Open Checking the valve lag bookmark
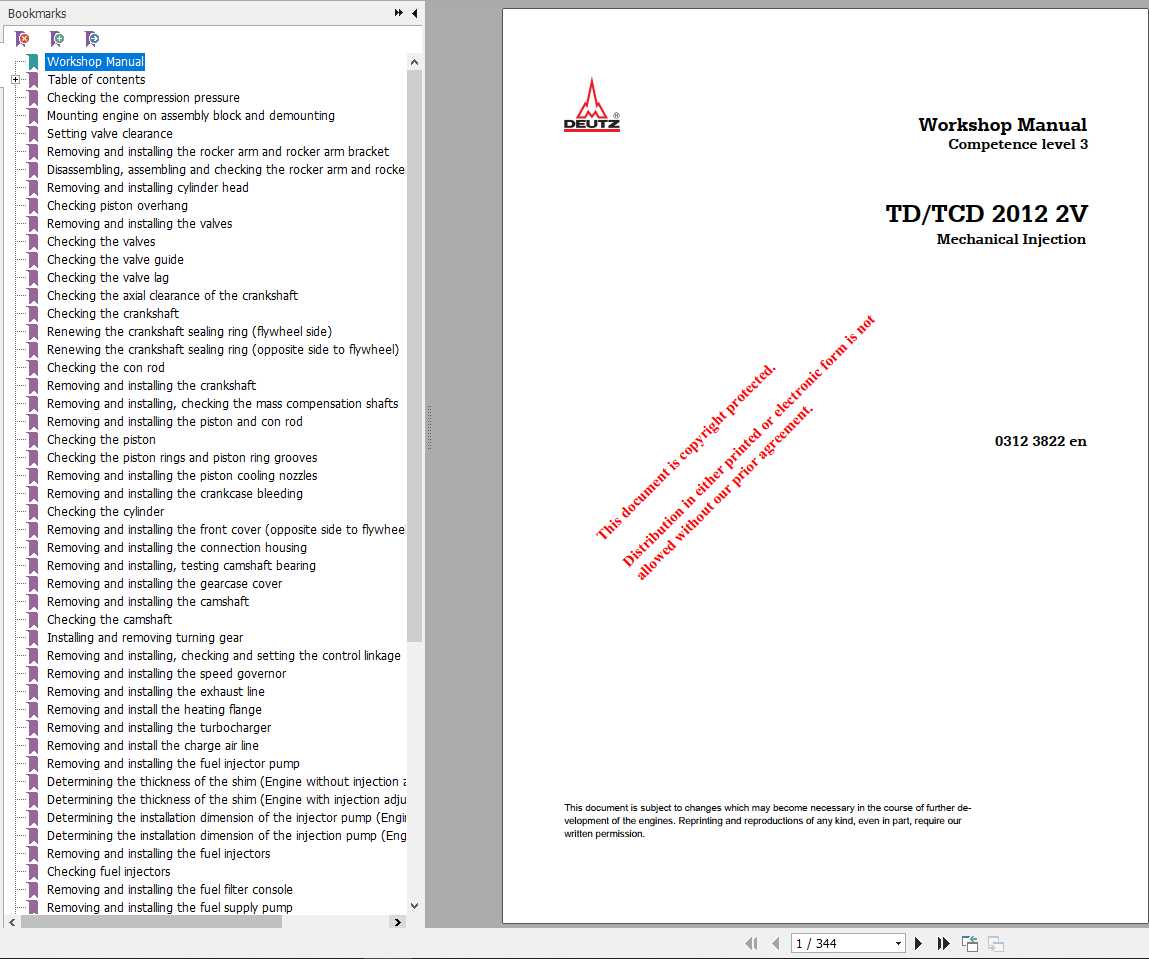Viewport: 1149px width, 959px height. click(108, 278)
